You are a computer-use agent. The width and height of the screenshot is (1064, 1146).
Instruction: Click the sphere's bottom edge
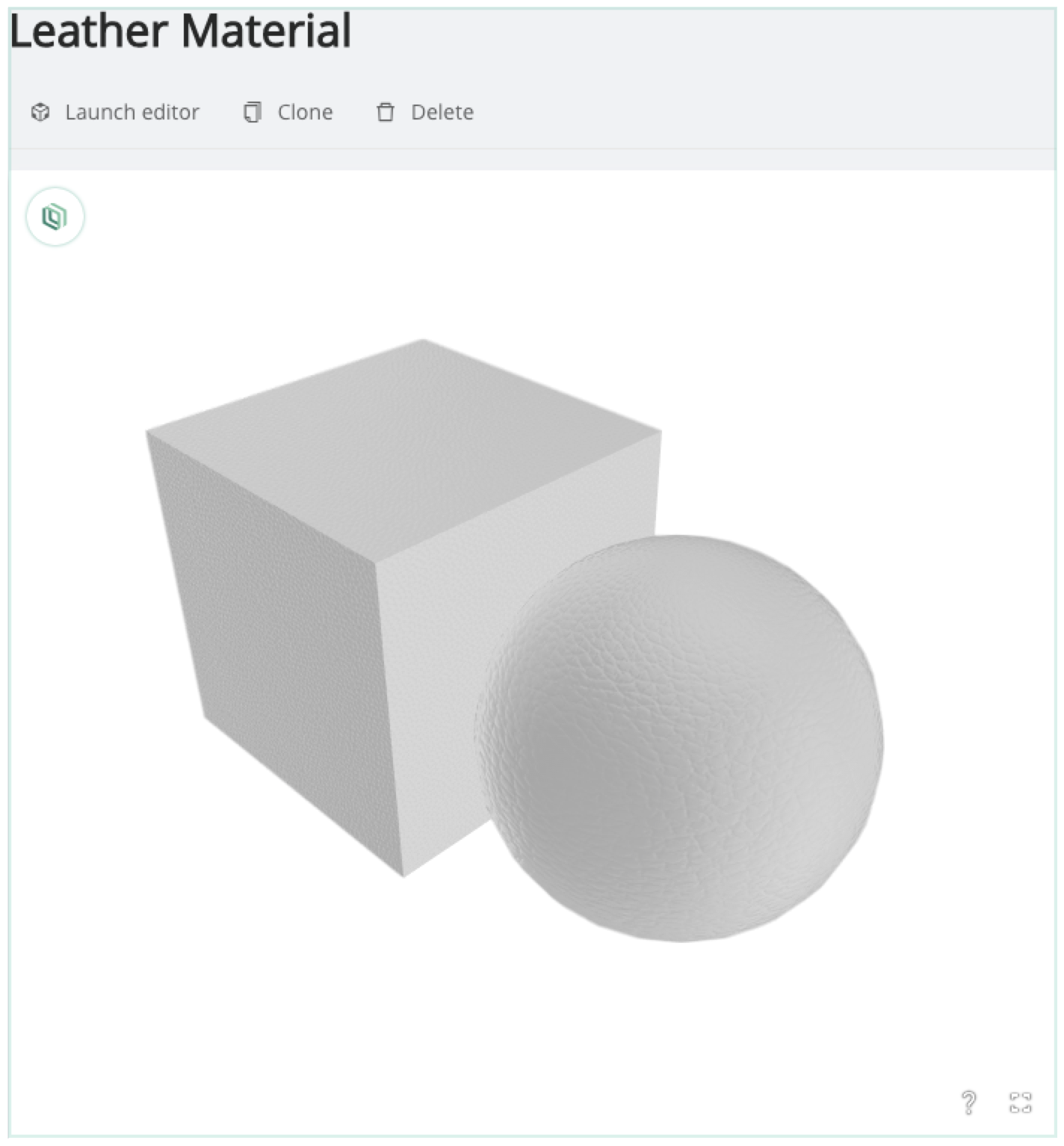(x=680, y=940)
